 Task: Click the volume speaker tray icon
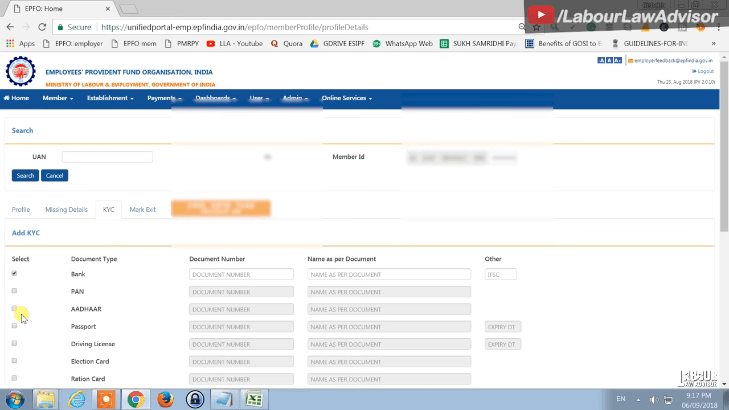tap(654, 400)
